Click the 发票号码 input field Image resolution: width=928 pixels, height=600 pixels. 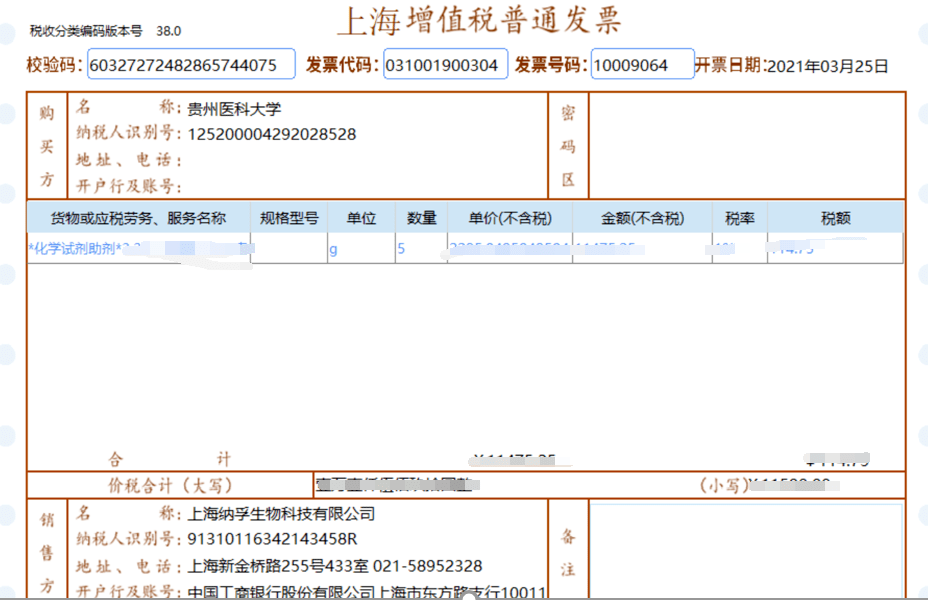pos(642,65)
